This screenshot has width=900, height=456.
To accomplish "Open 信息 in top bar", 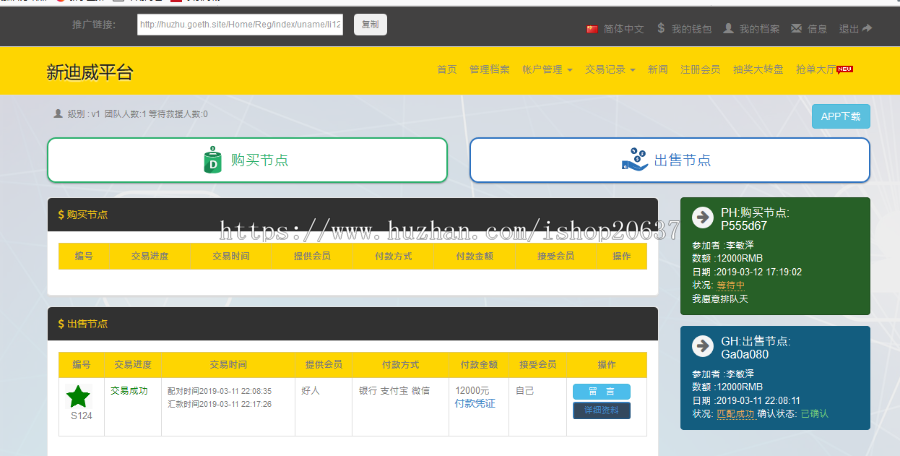I will point(817,29).
